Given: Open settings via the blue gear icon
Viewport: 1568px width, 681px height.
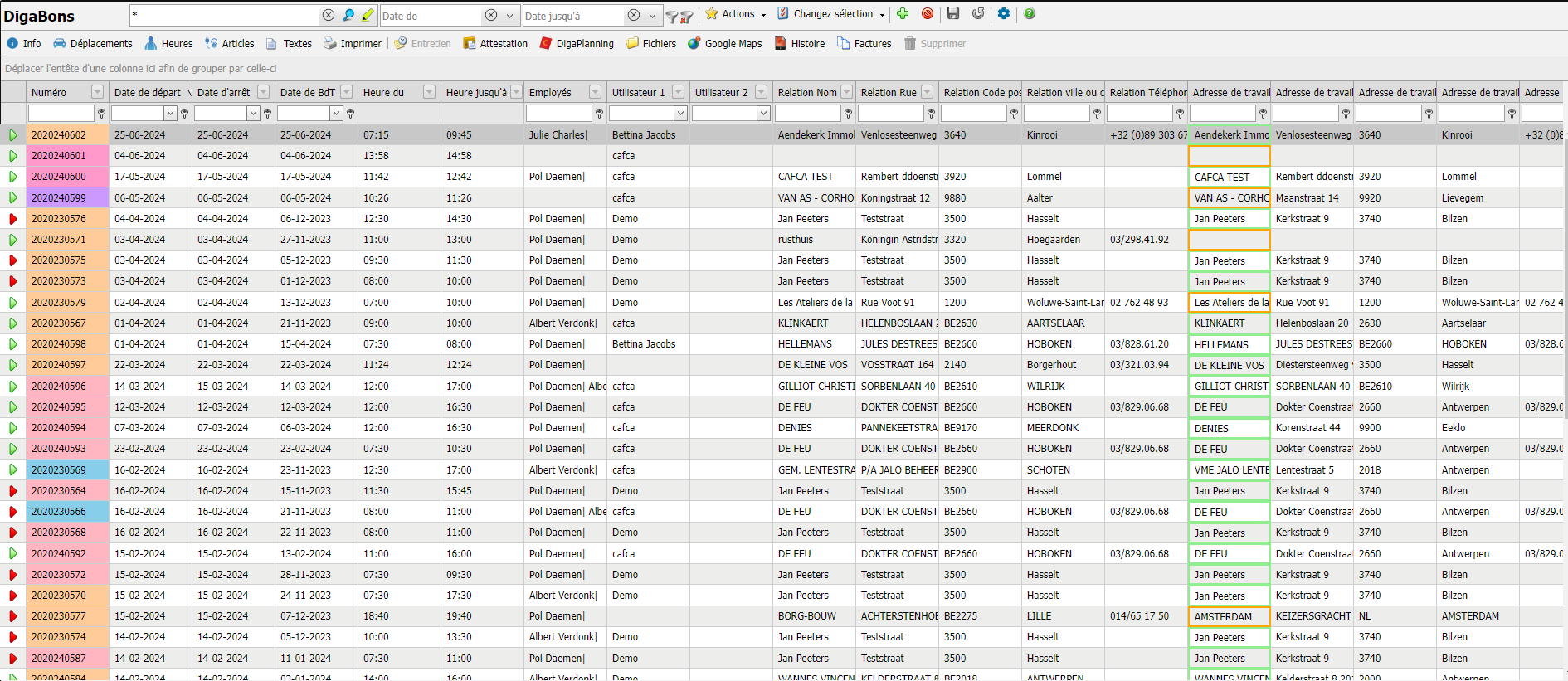Looking at the screenshot, I should coord(1004,13).
